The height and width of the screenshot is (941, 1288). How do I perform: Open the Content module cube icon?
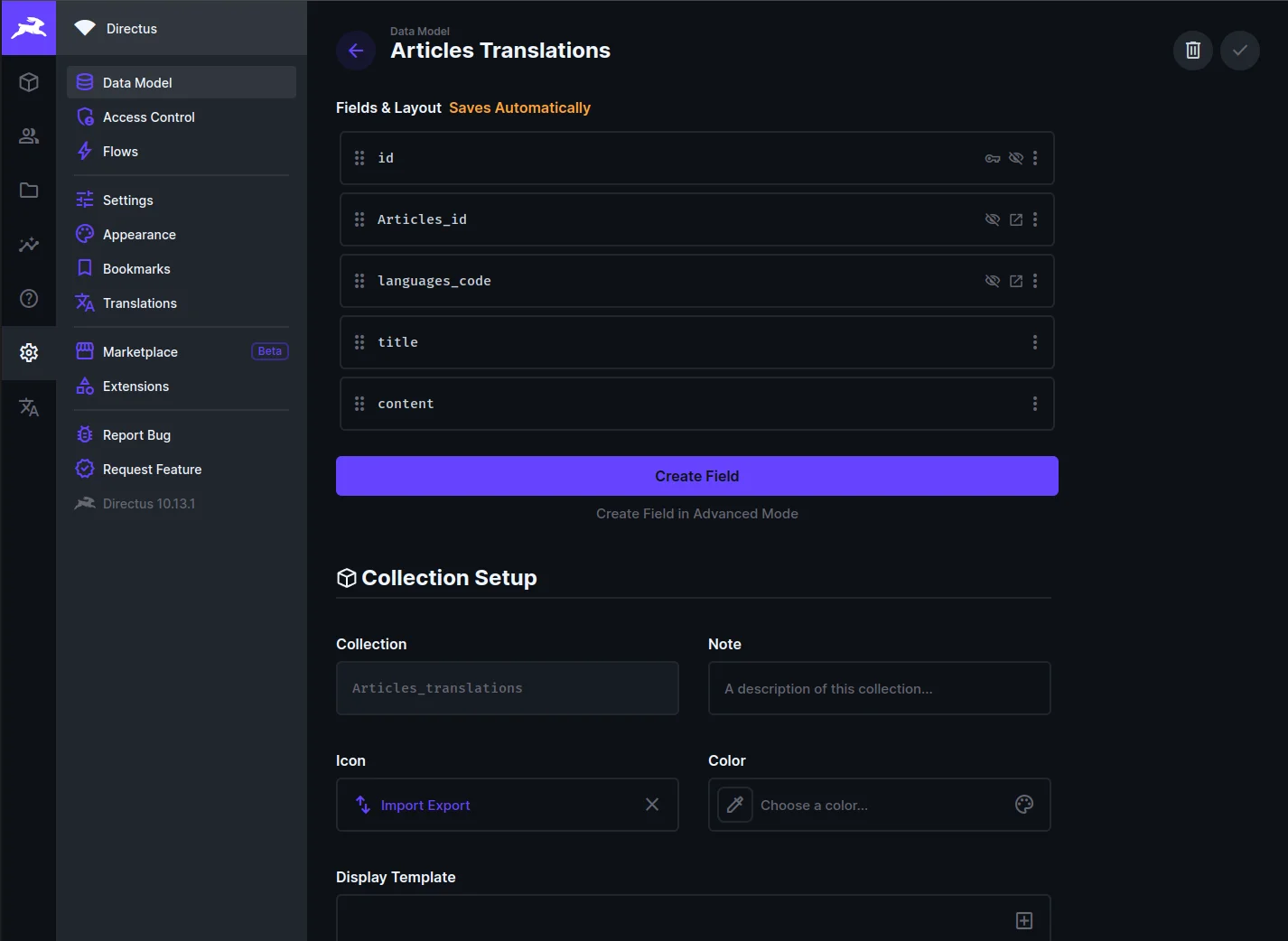(x=29, y=82)
